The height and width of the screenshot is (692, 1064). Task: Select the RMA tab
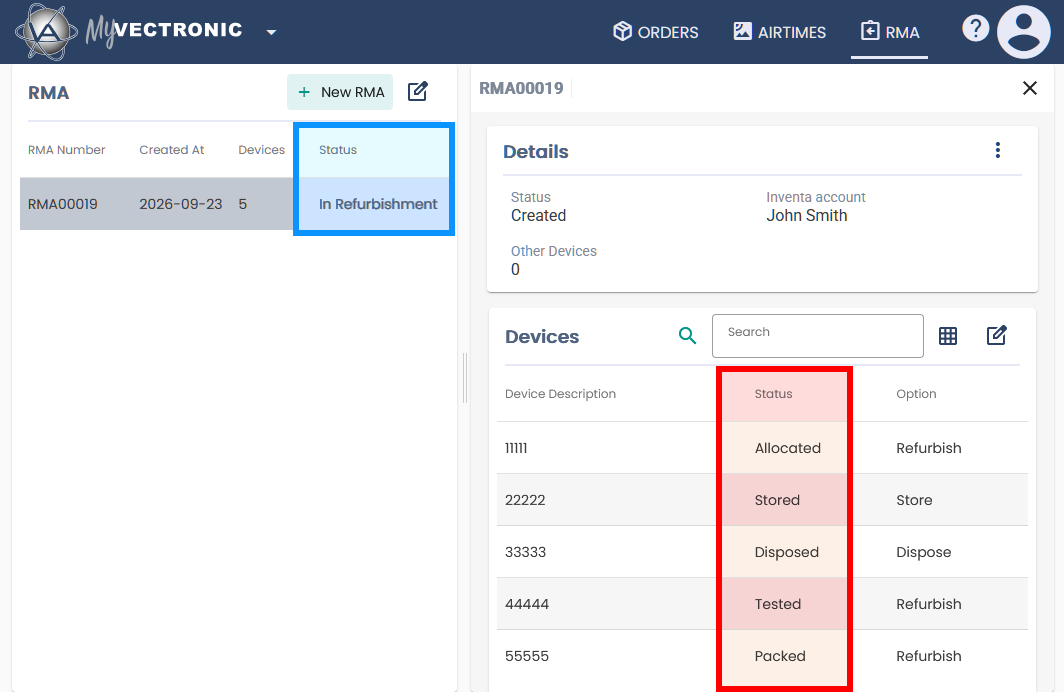890,32
